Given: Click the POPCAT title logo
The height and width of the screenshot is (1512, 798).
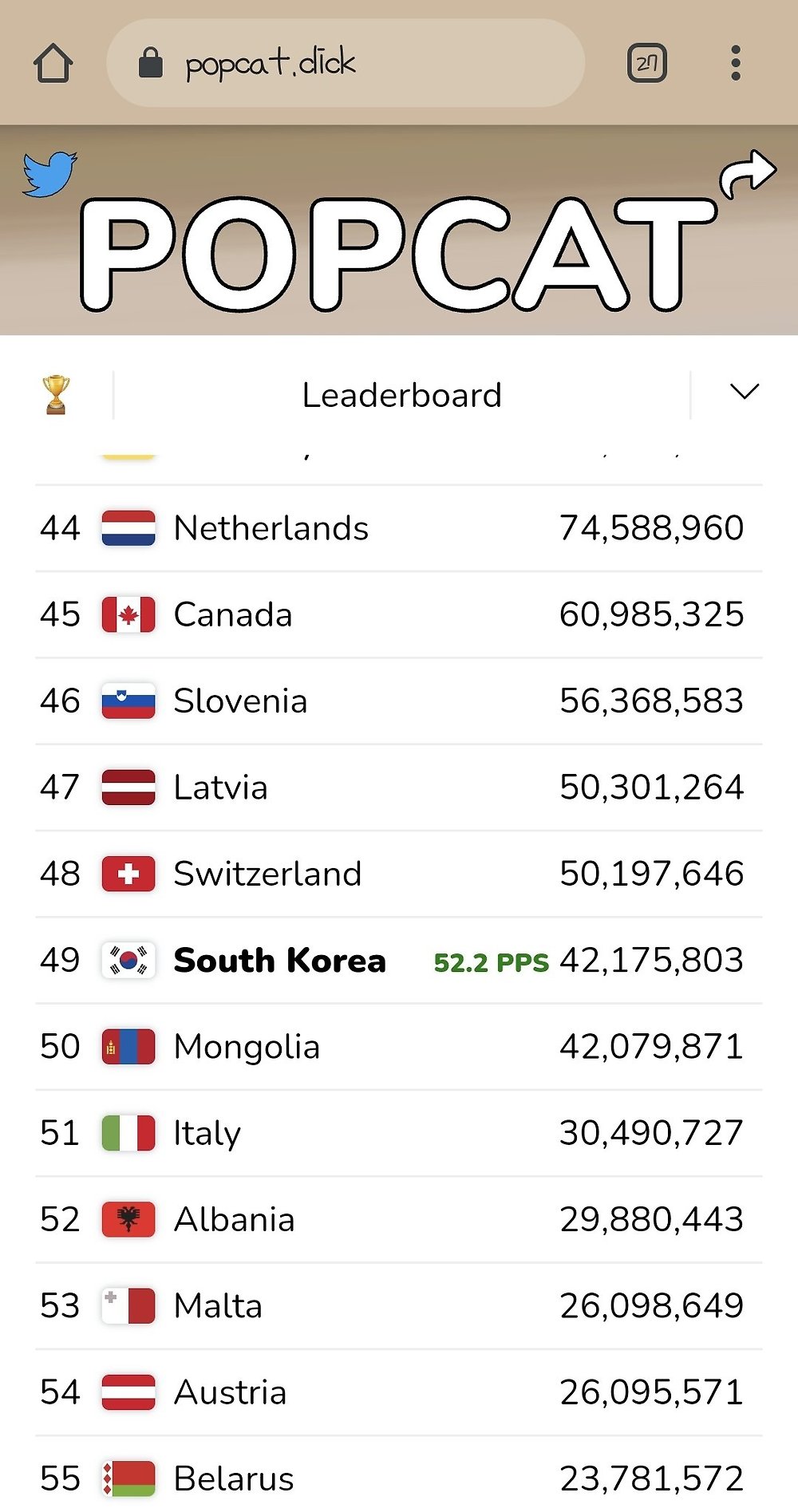Looking at the screenshot, I should tap(397, 254).
